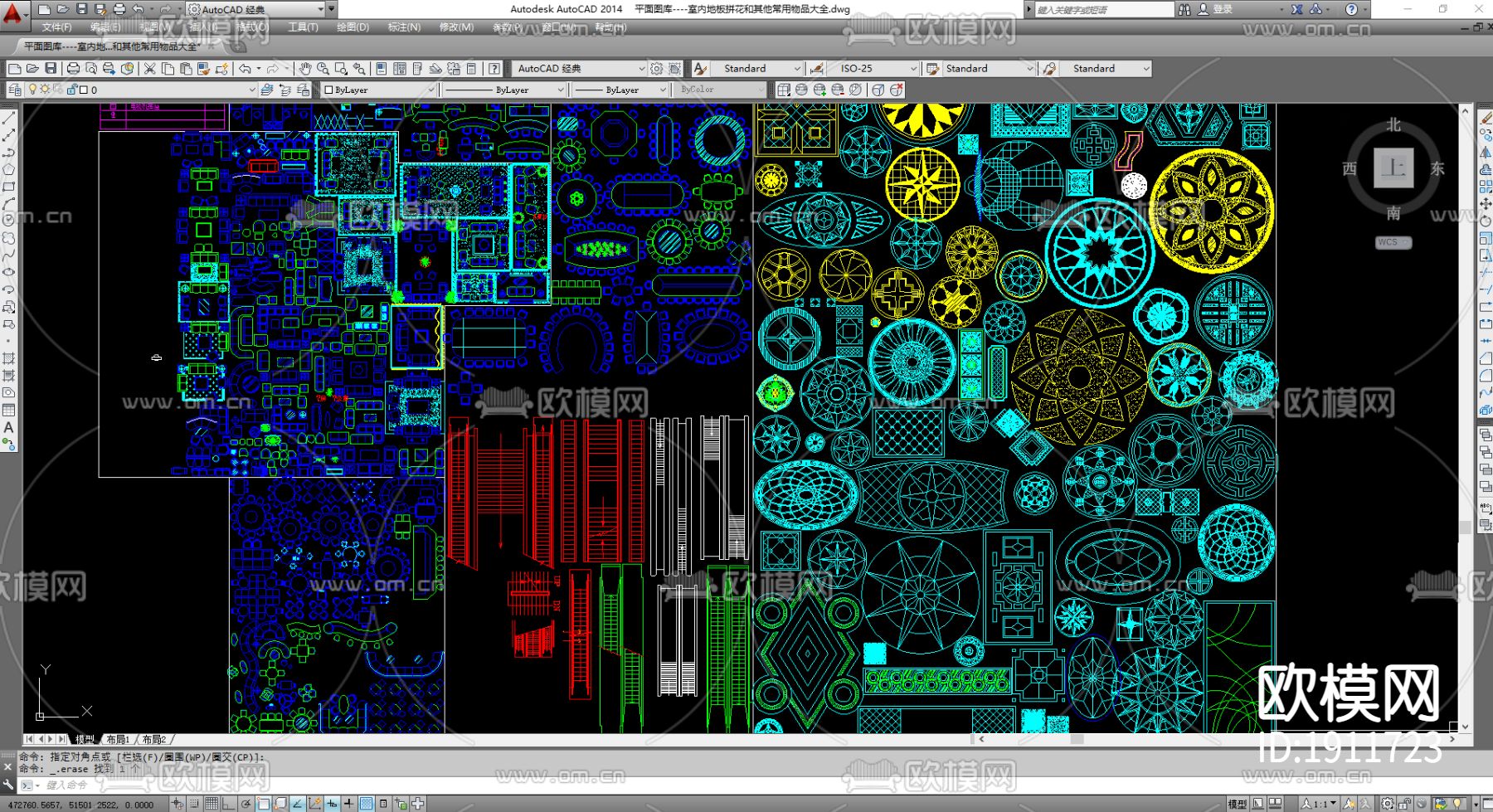
Task: Open the 工具(T) menu
Action: tap(303, 27)
